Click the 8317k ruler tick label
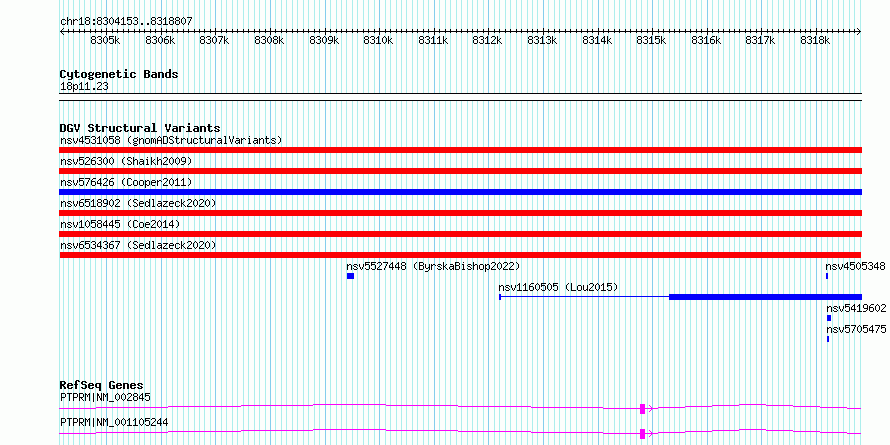890x445 pixels. pos(760,41)
